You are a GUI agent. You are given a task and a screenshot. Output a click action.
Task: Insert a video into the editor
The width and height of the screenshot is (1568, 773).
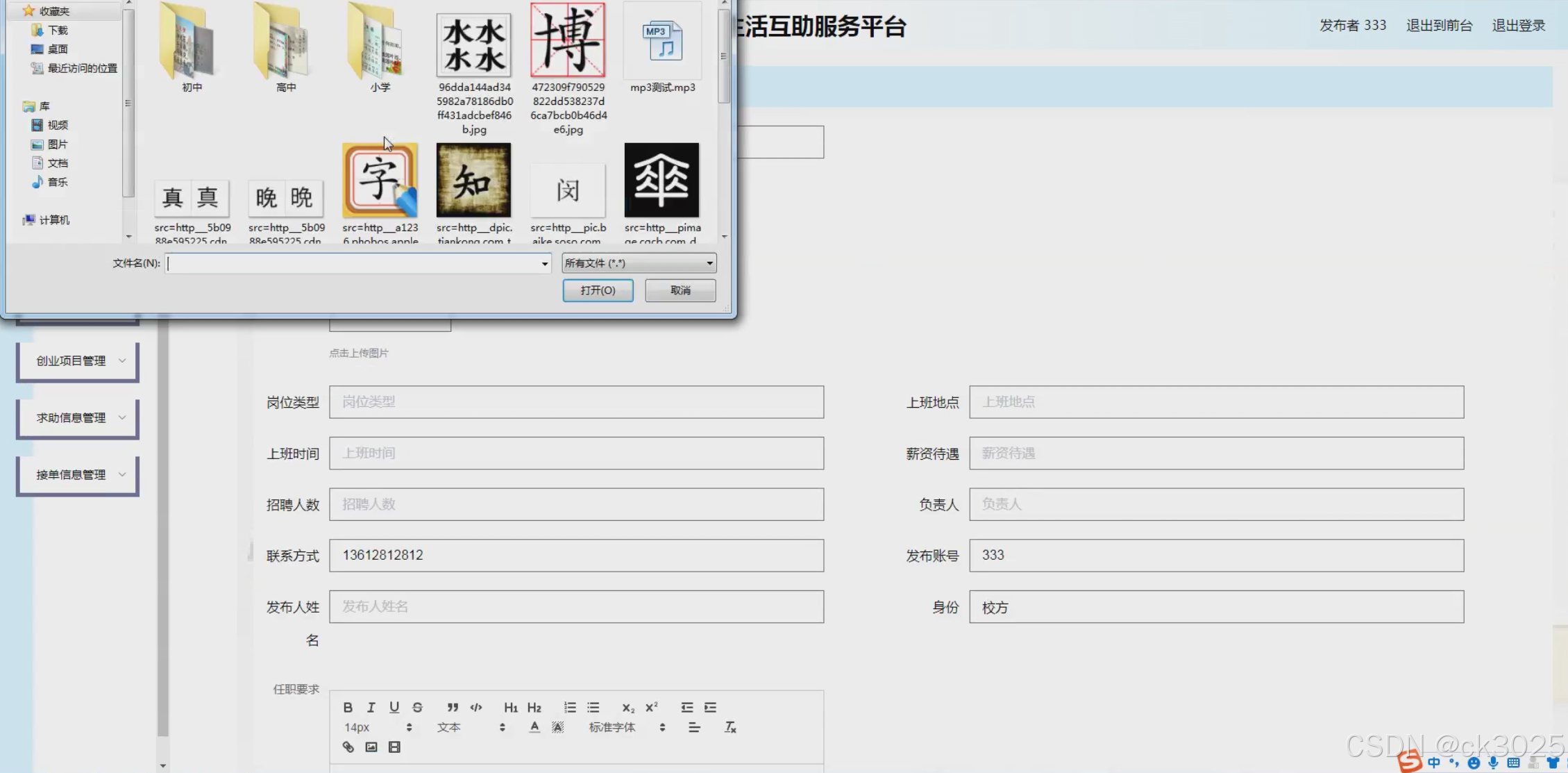[x=394, y=747]
